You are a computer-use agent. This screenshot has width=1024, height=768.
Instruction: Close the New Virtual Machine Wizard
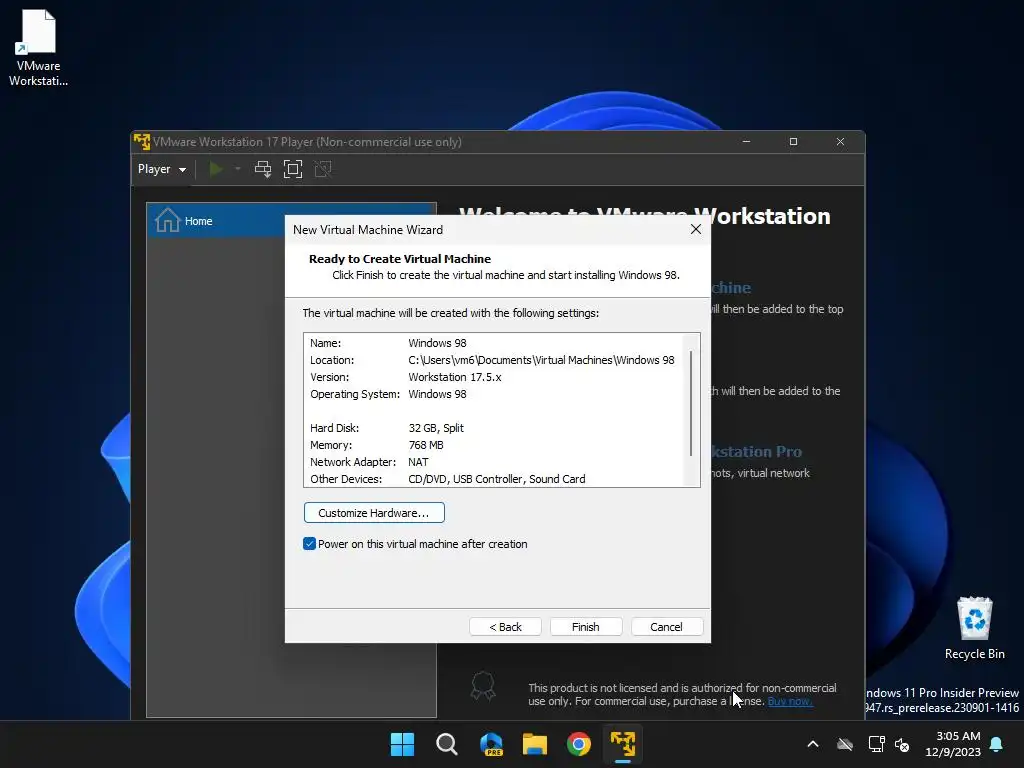point(696,229)
